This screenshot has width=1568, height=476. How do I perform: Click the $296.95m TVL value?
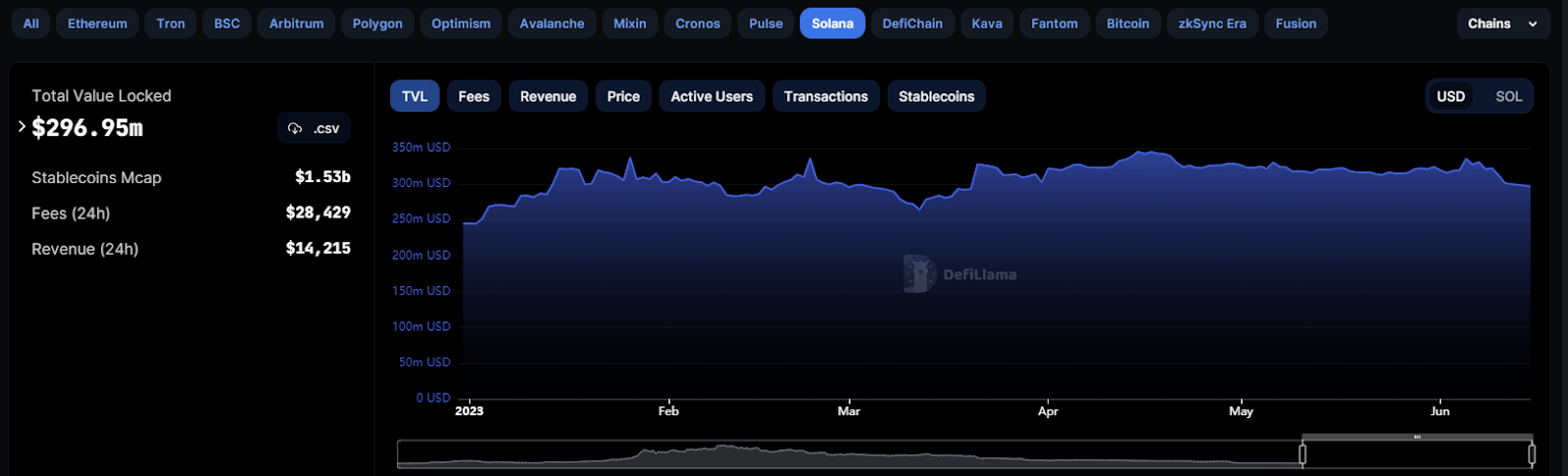click(87, 127)
